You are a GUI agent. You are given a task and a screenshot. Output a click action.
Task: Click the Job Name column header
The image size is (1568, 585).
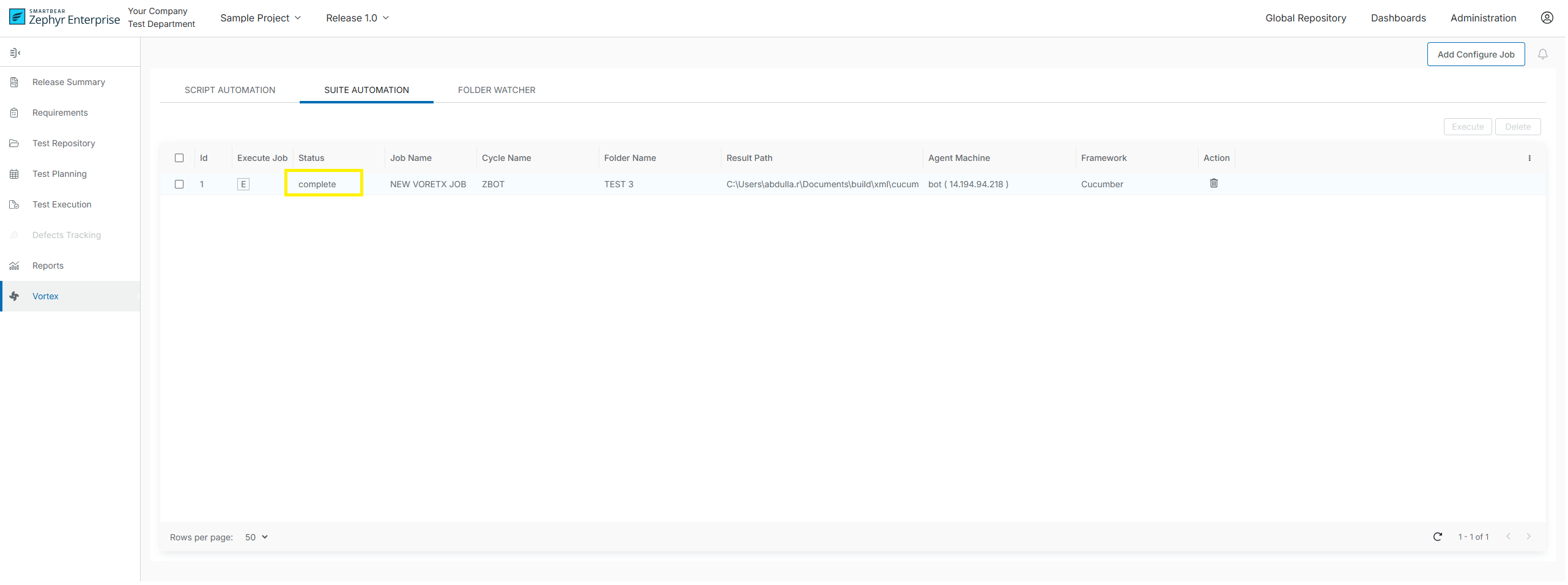[411, 158]
